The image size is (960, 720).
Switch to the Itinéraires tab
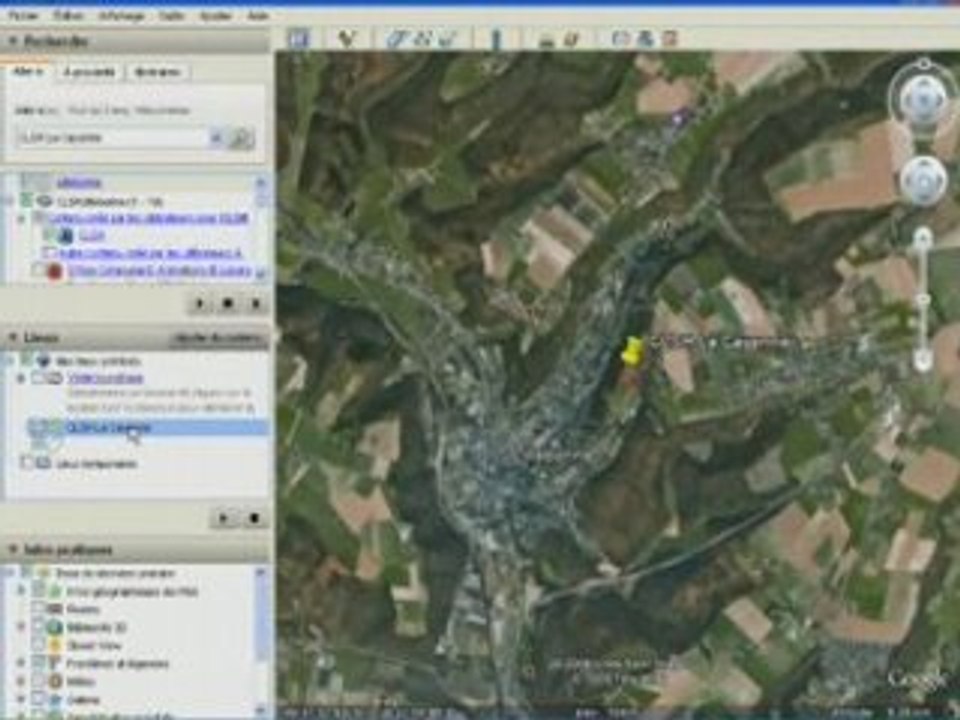click(x=158, y=72)
